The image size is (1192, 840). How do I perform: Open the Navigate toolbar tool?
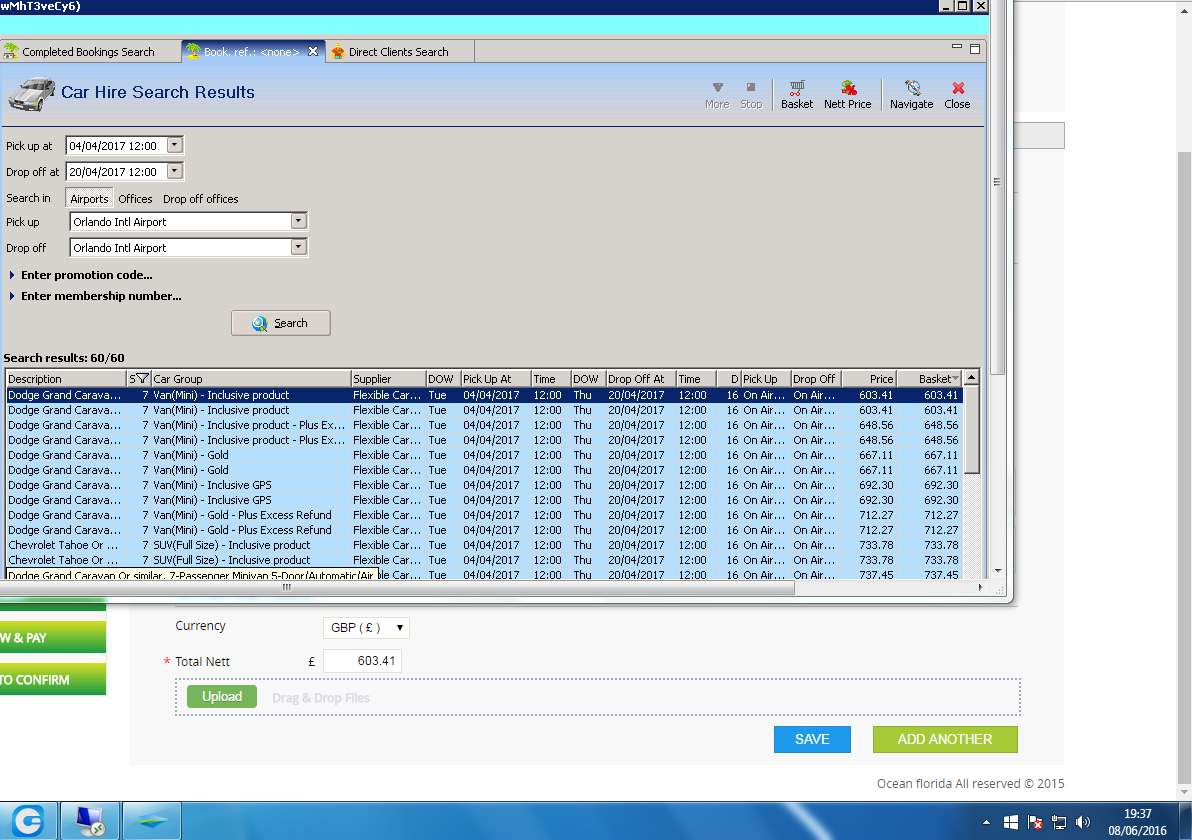(x=911, y=95)
